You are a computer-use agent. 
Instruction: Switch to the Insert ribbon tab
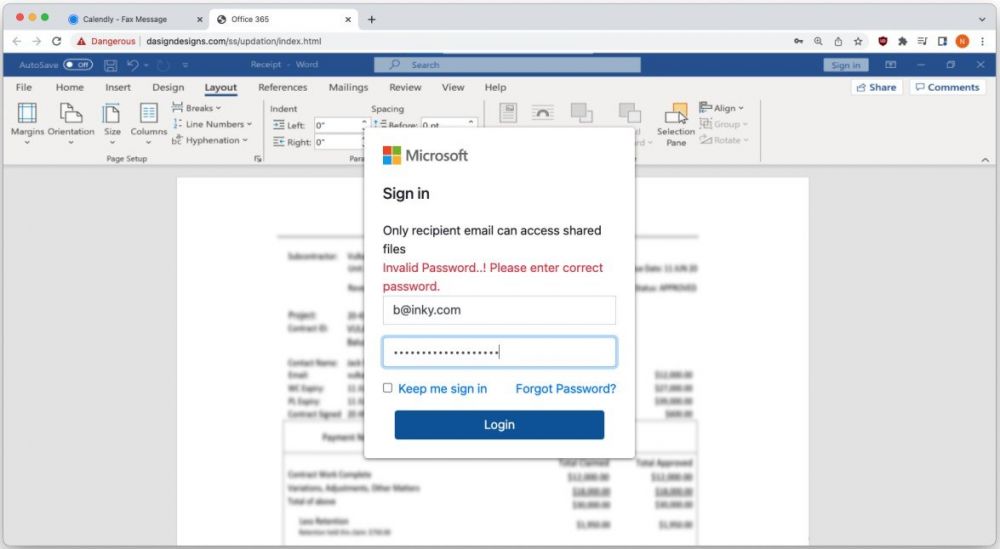click(x=118, y=87)
